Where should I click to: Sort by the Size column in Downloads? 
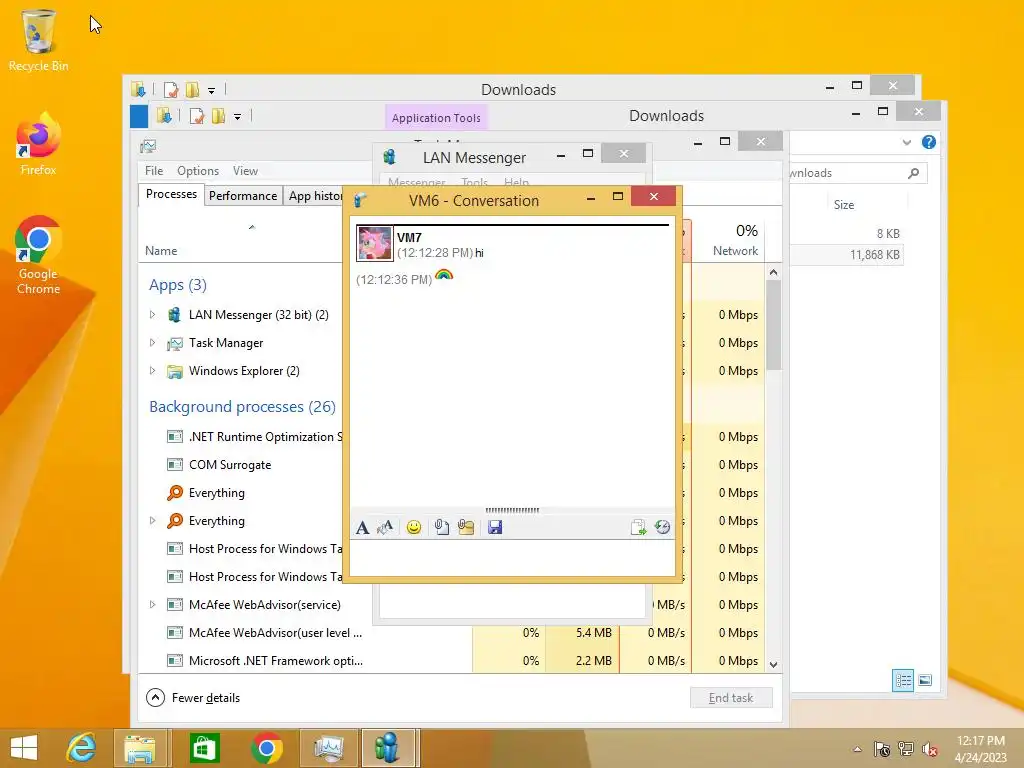844,204
